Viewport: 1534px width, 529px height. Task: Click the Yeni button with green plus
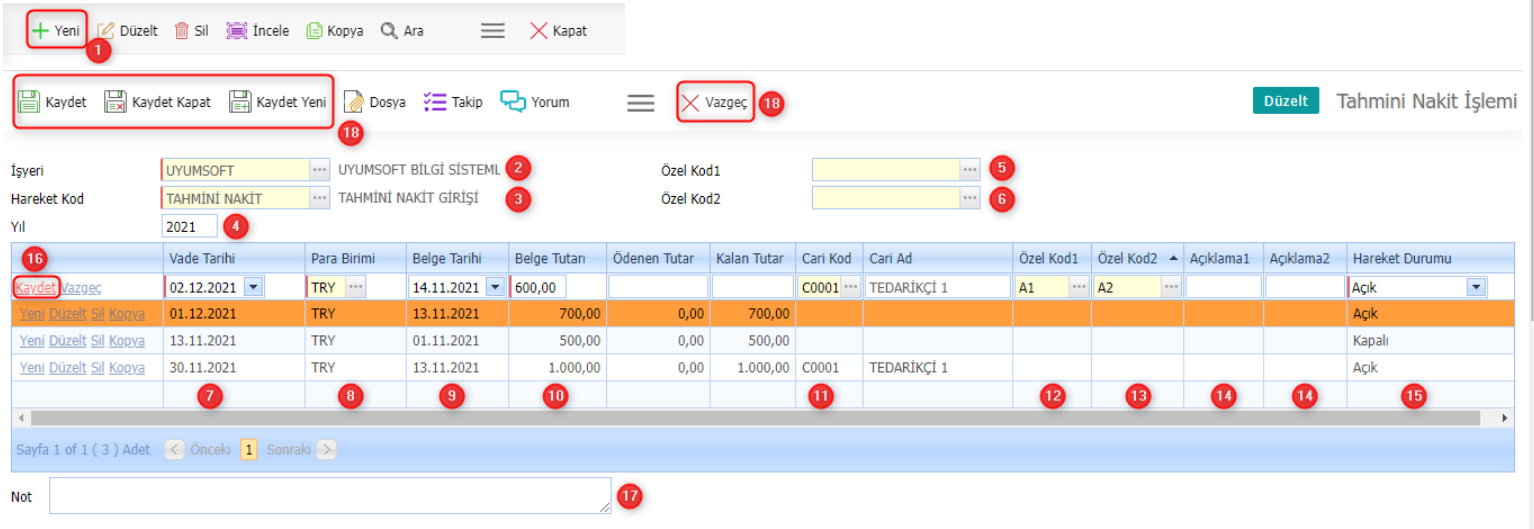click(x=56, y=31)
